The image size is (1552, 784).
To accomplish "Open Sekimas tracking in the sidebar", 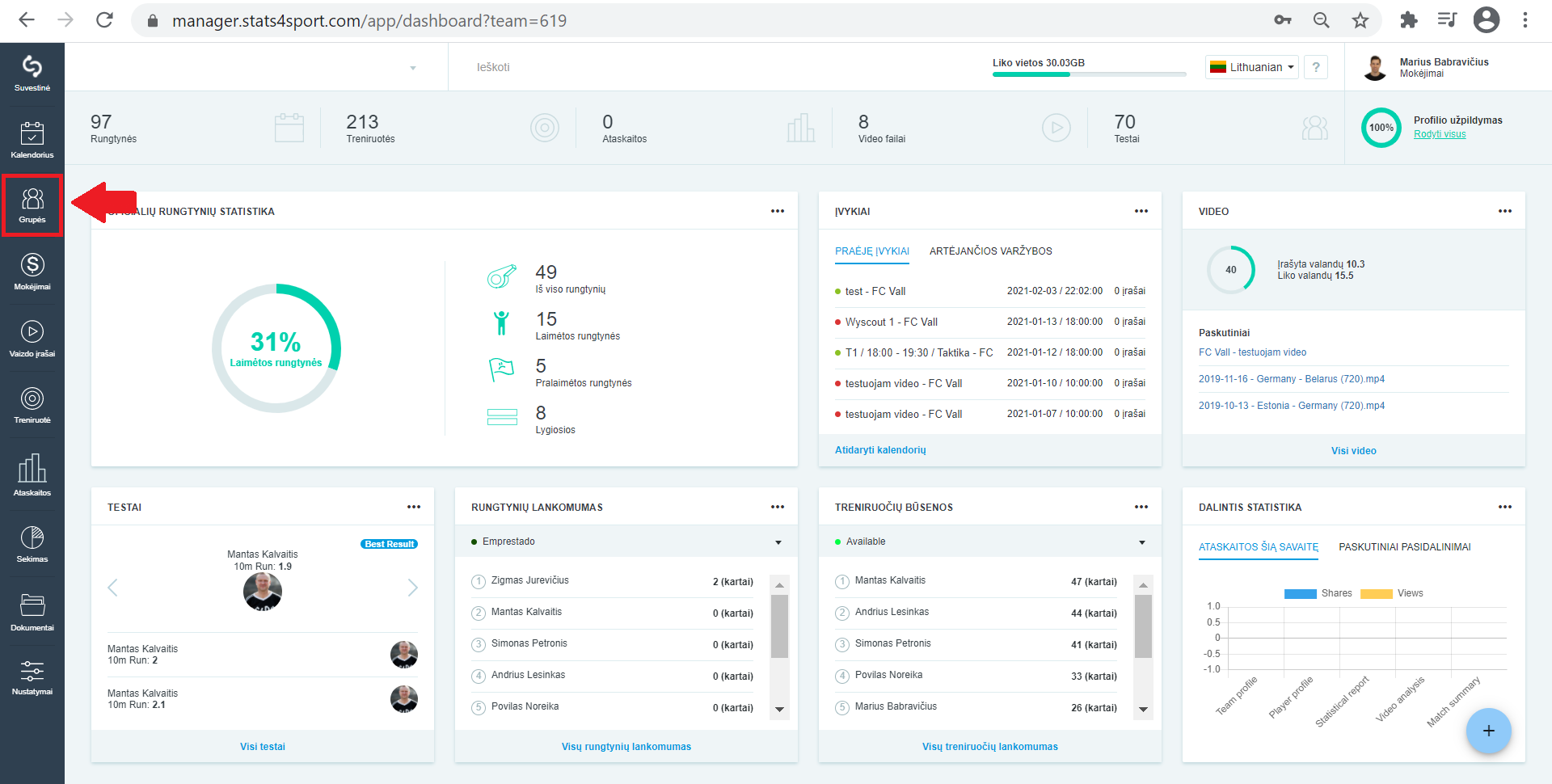I will pyautogui.click(x=32, y=544).
